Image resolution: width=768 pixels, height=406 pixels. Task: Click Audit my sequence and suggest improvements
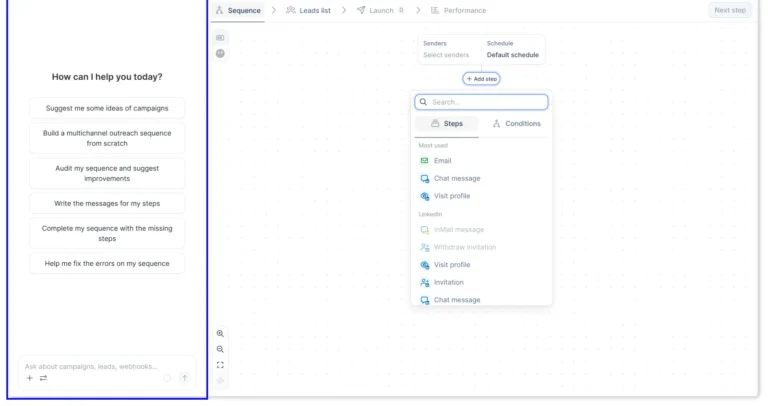(x=107, y=173)
